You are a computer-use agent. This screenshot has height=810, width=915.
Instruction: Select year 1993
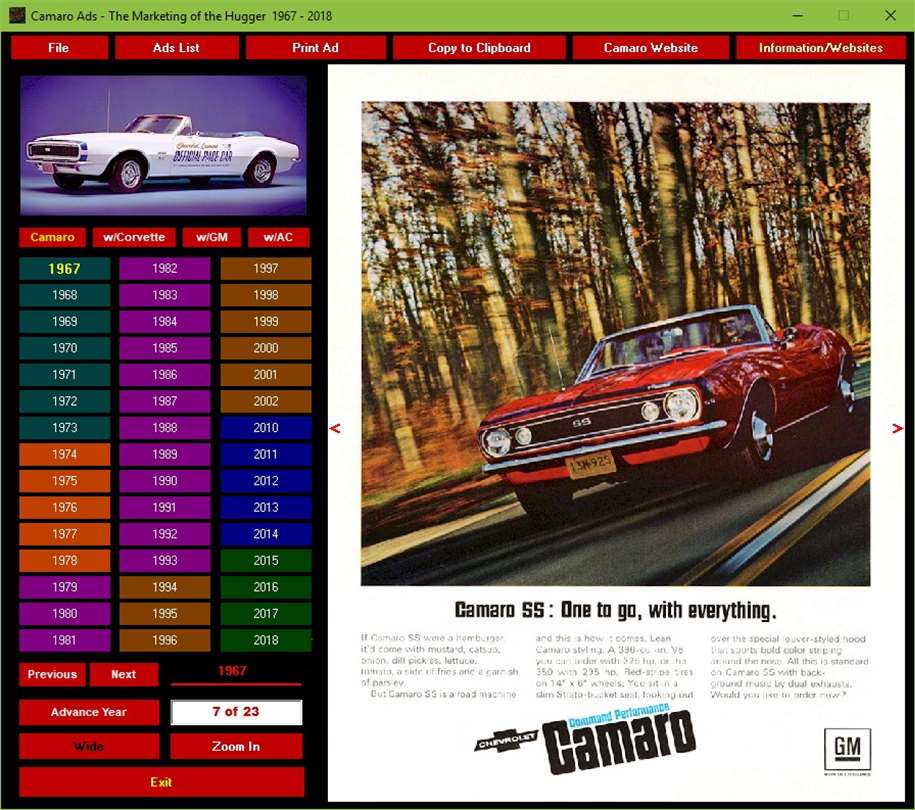pos(165,561)
